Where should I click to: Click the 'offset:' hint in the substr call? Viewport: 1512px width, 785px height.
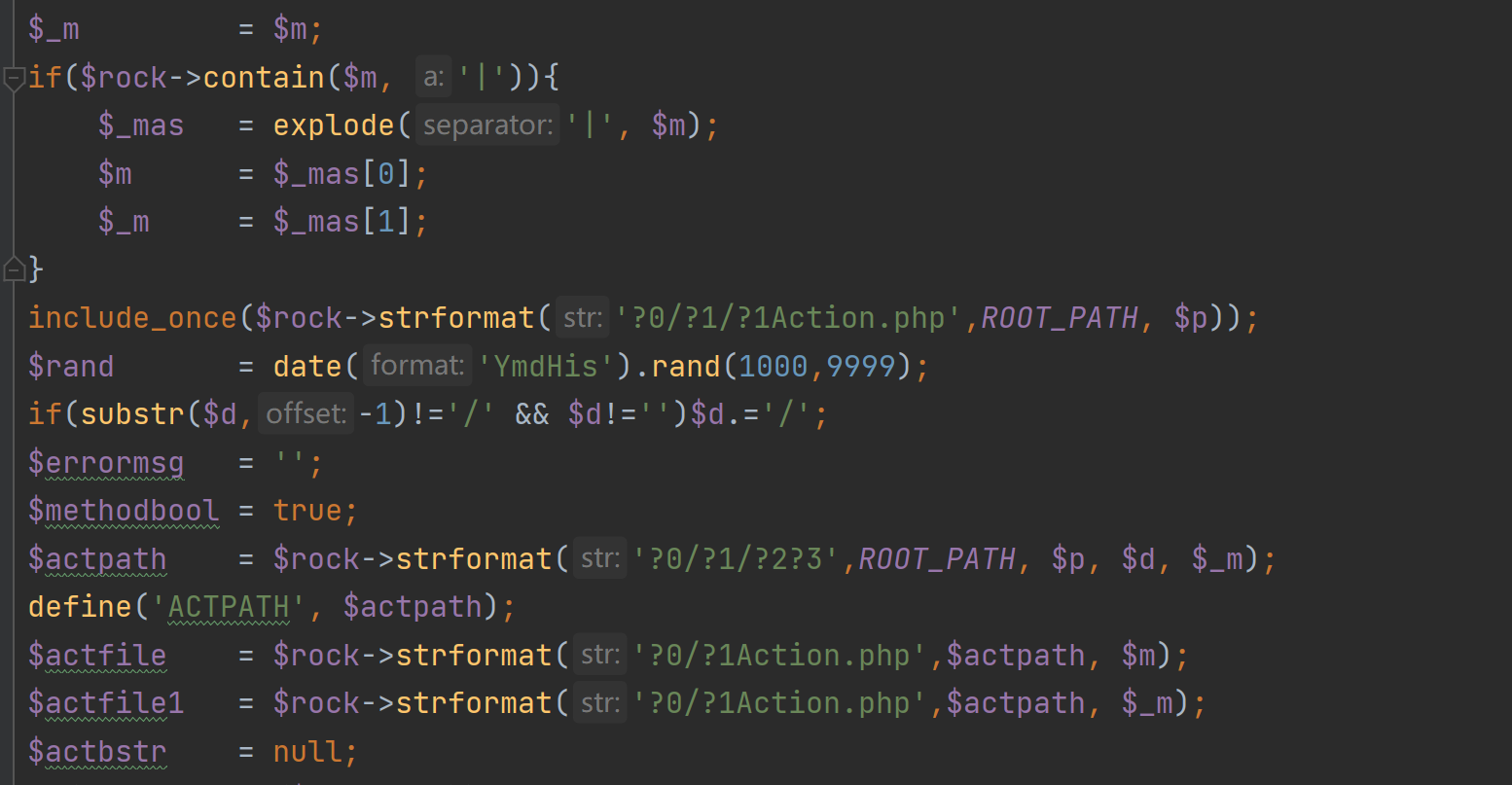click(306, 414)
